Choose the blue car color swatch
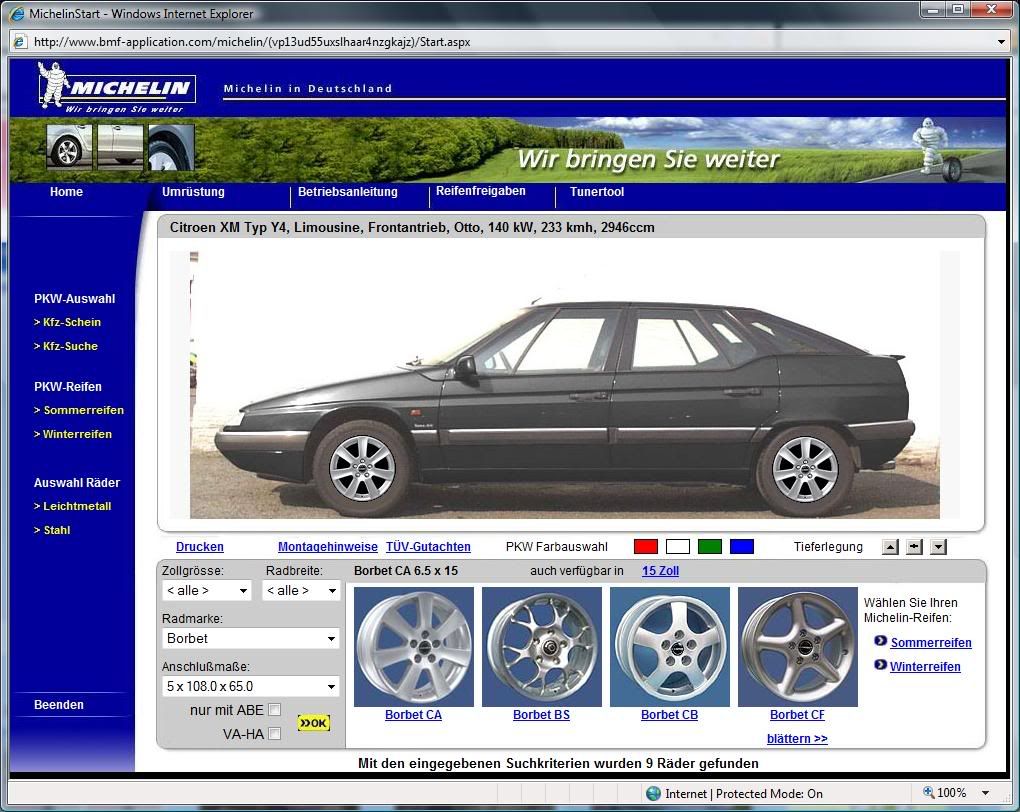 [x=742, y=547]
